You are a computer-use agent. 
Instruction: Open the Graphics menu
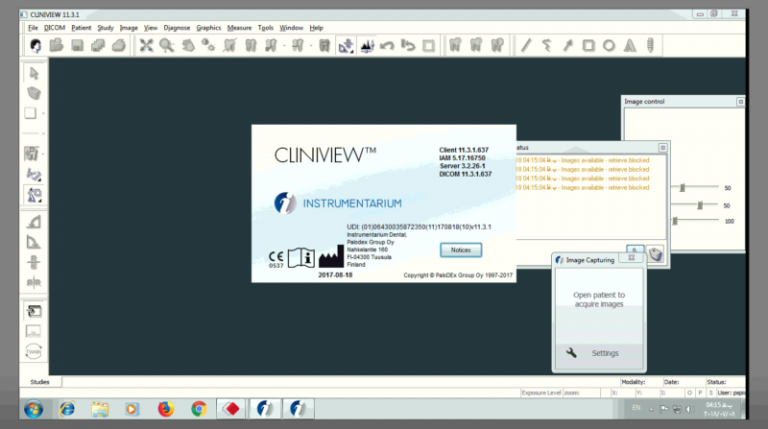pyautogui.click(x=208, y=28)
